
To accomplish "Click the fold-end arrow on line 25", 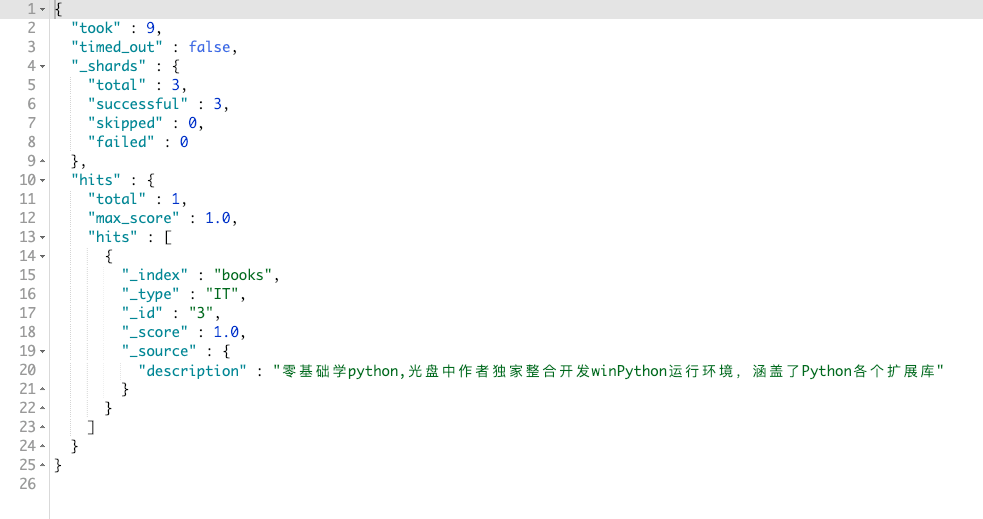I will click(43, 465).
